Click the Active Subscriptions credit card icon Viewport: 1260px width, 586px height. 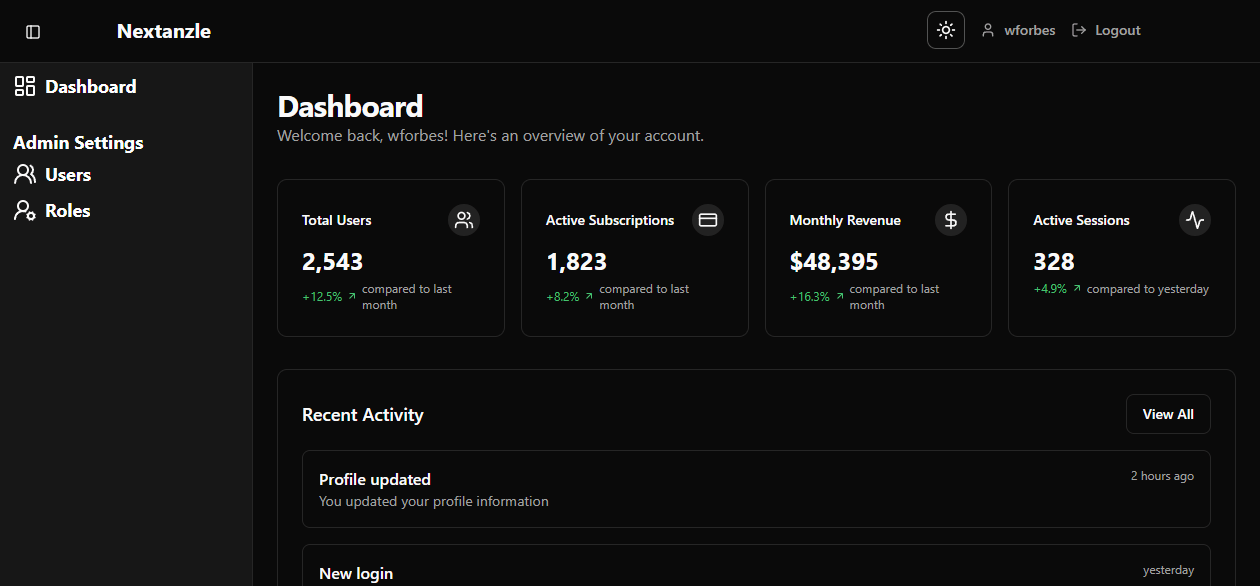pyautogui.click(x=708, y=220)
